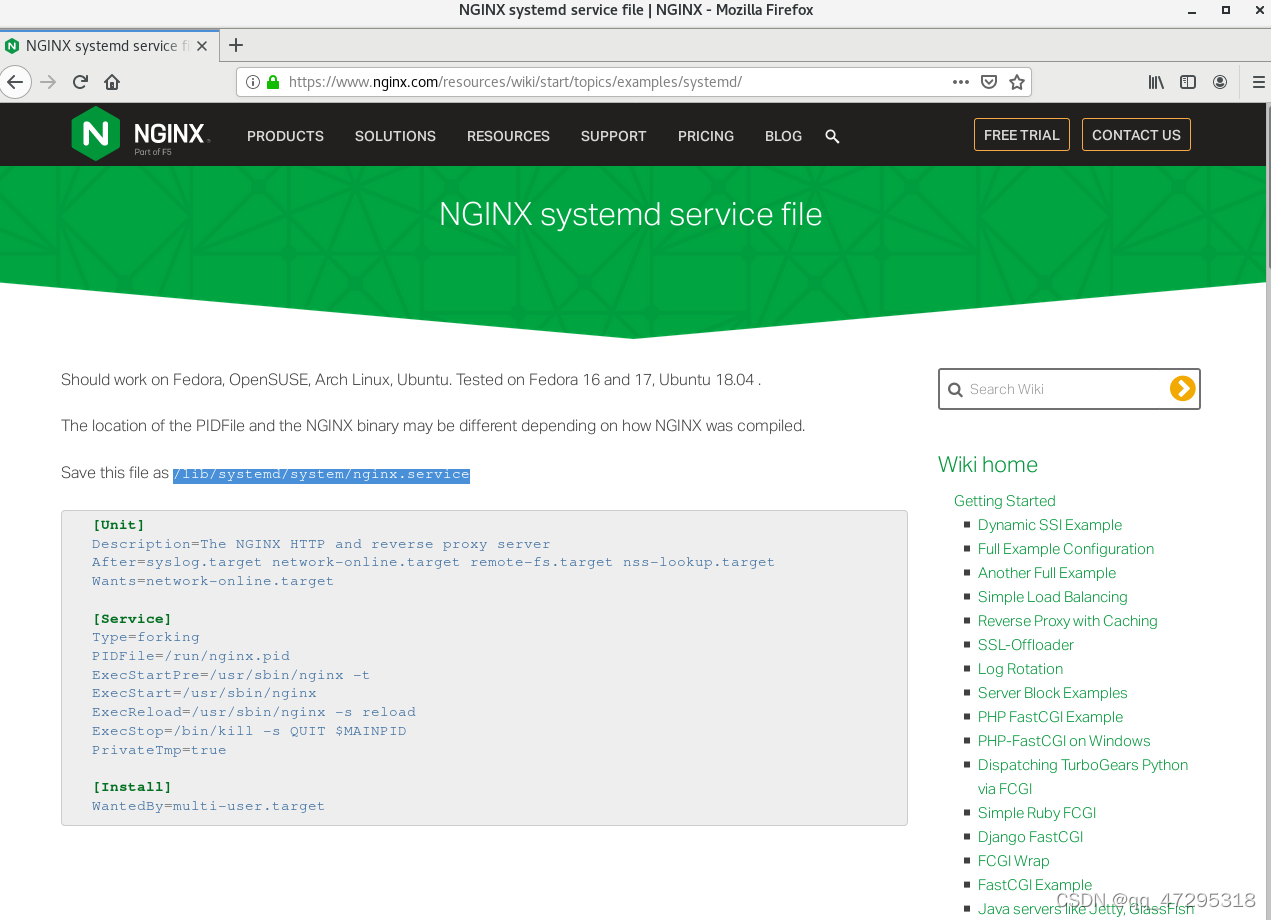1271x920 pixels.
Task: Open Log Rotation link
Action: click(x=1020, y=669)
